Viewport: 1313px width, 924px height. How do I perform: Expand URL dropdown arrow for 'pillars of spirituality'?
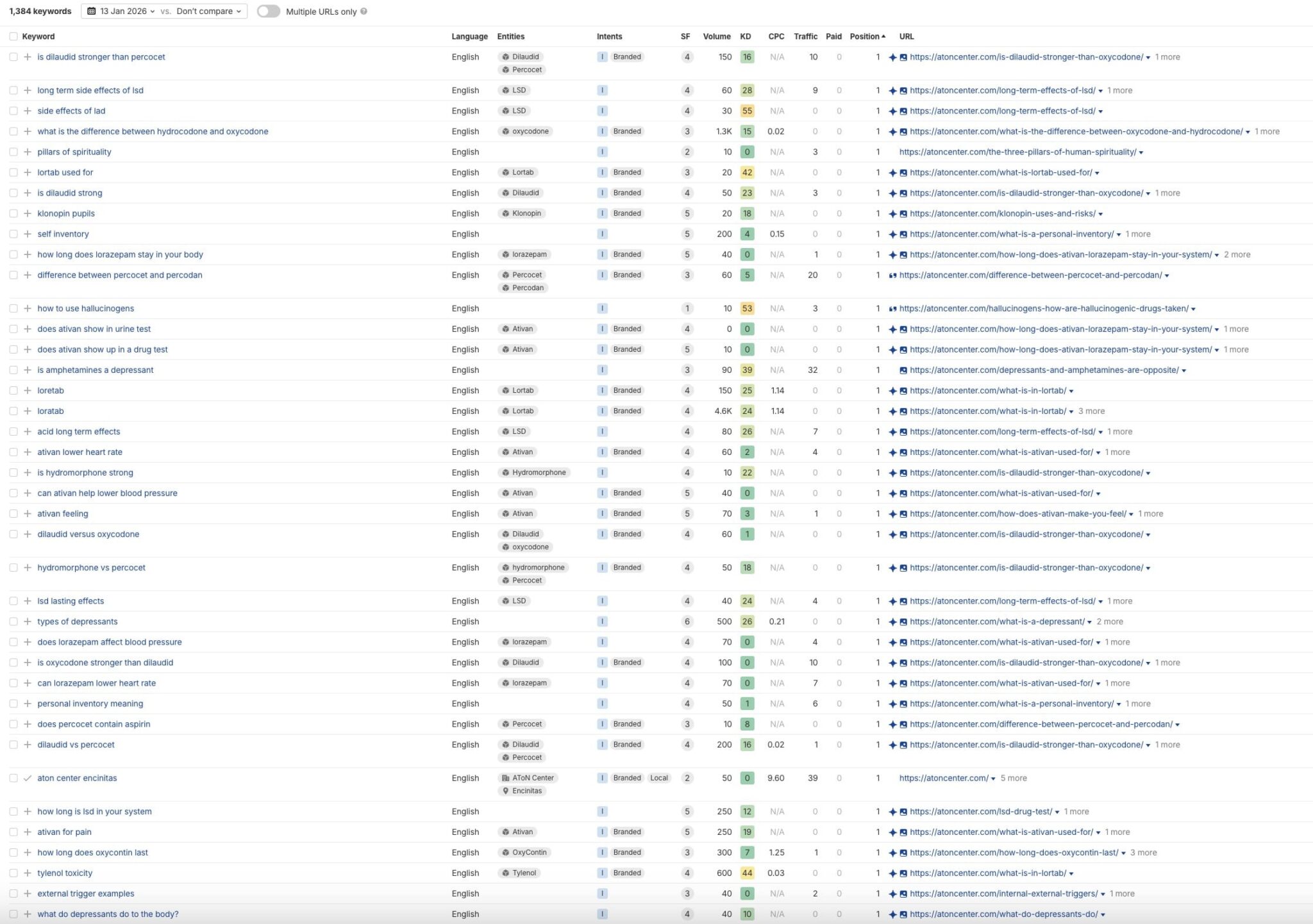coord(1141,153)
